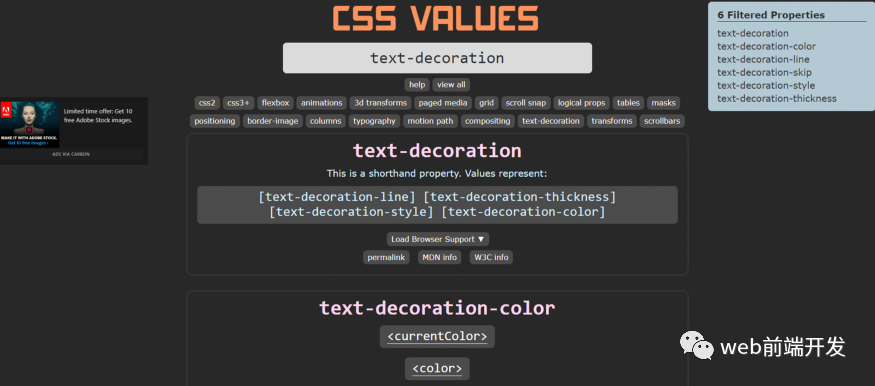Click the text-decoration search input field
Viewport: 875px width, 386px height.
[x=437, y=58]
